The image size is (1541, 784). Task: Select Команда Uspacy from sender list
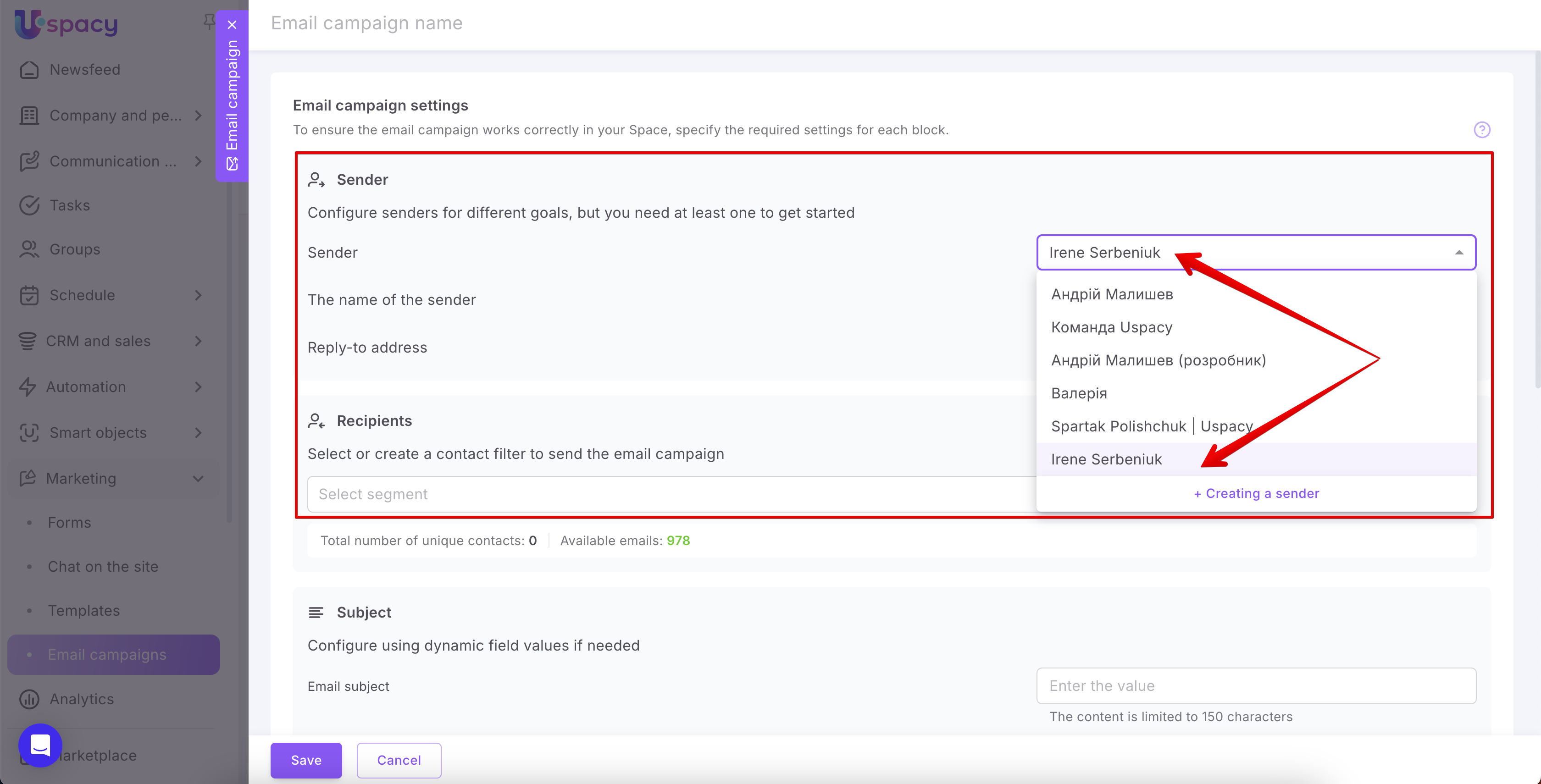pyautogui.click(x=1111, y=327)
